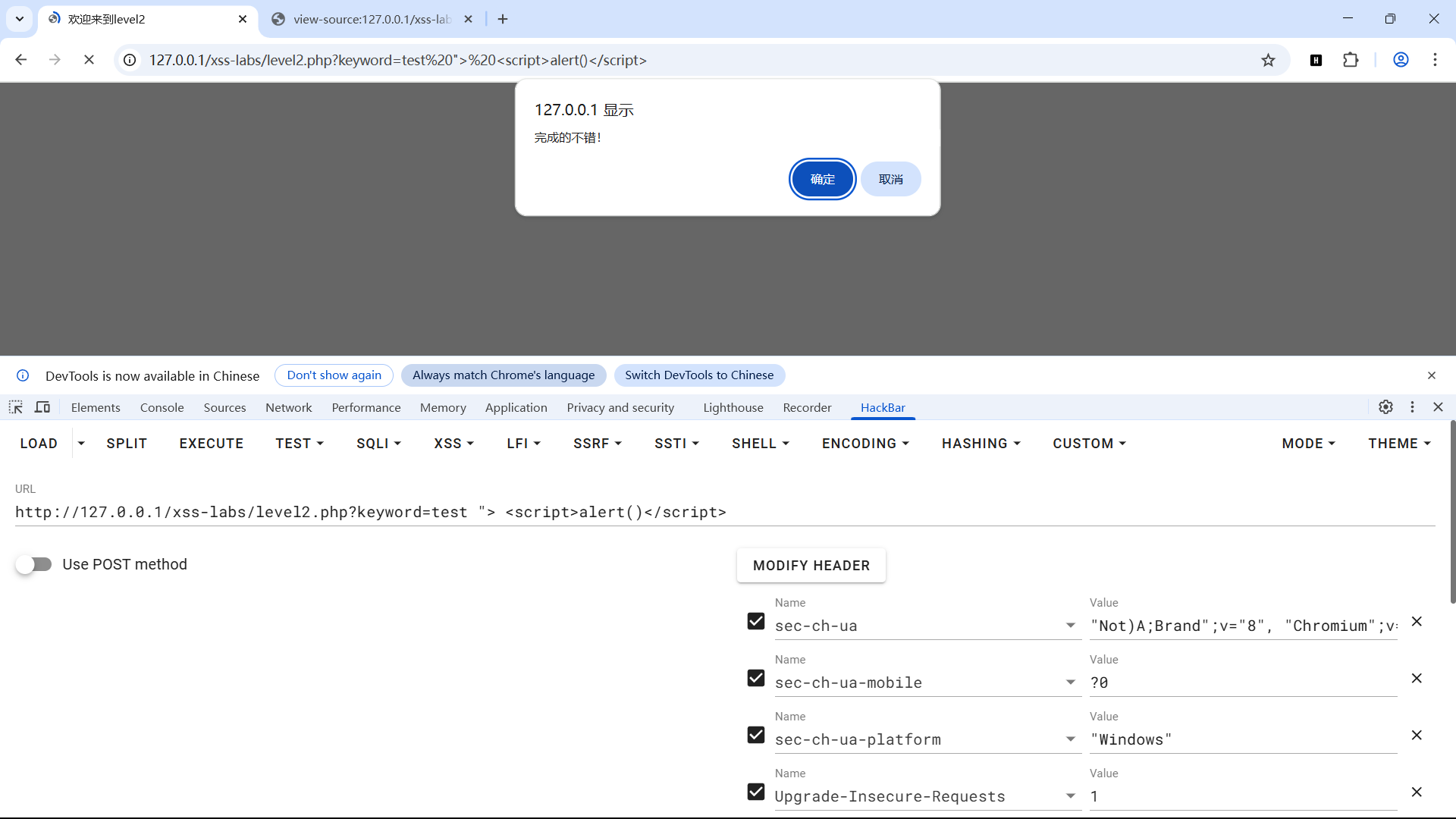Expand the sec-ch-ua-platform name dropdown arrow
The width and height of the screenshot is (1456, 819).
[1070, 739]
